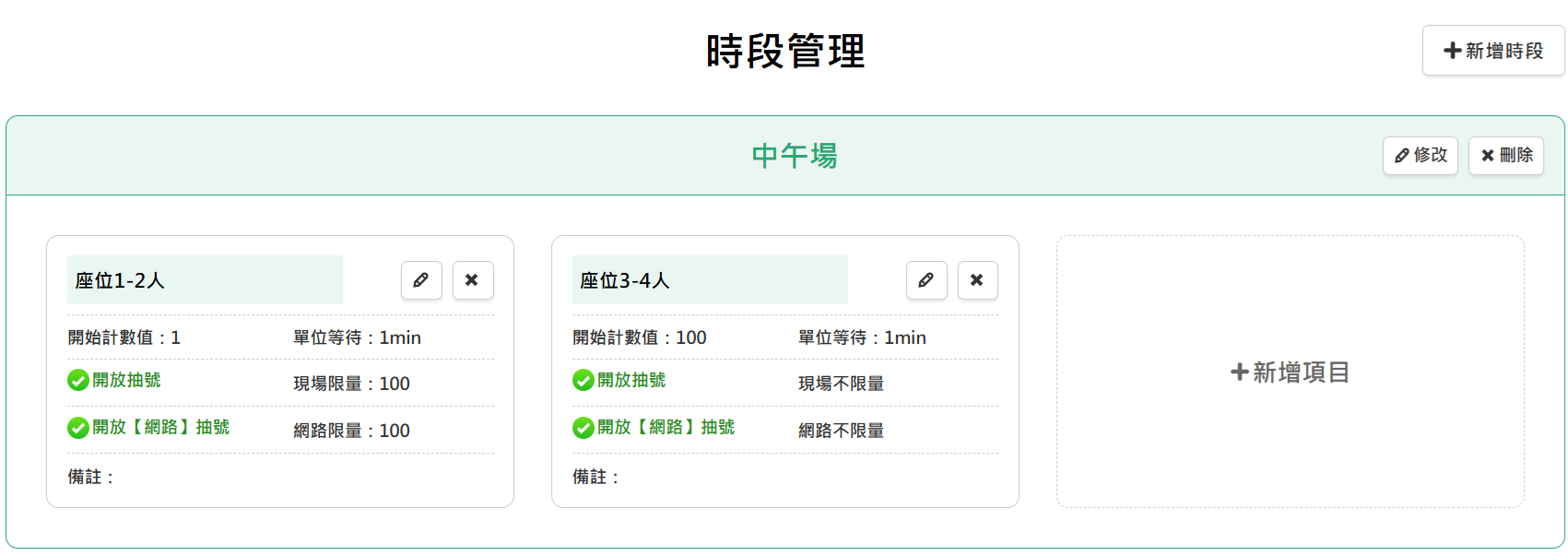1568x556 pixels.
Task: Add a new item via 新增項目 card
Action: [x=1290, y=372]
